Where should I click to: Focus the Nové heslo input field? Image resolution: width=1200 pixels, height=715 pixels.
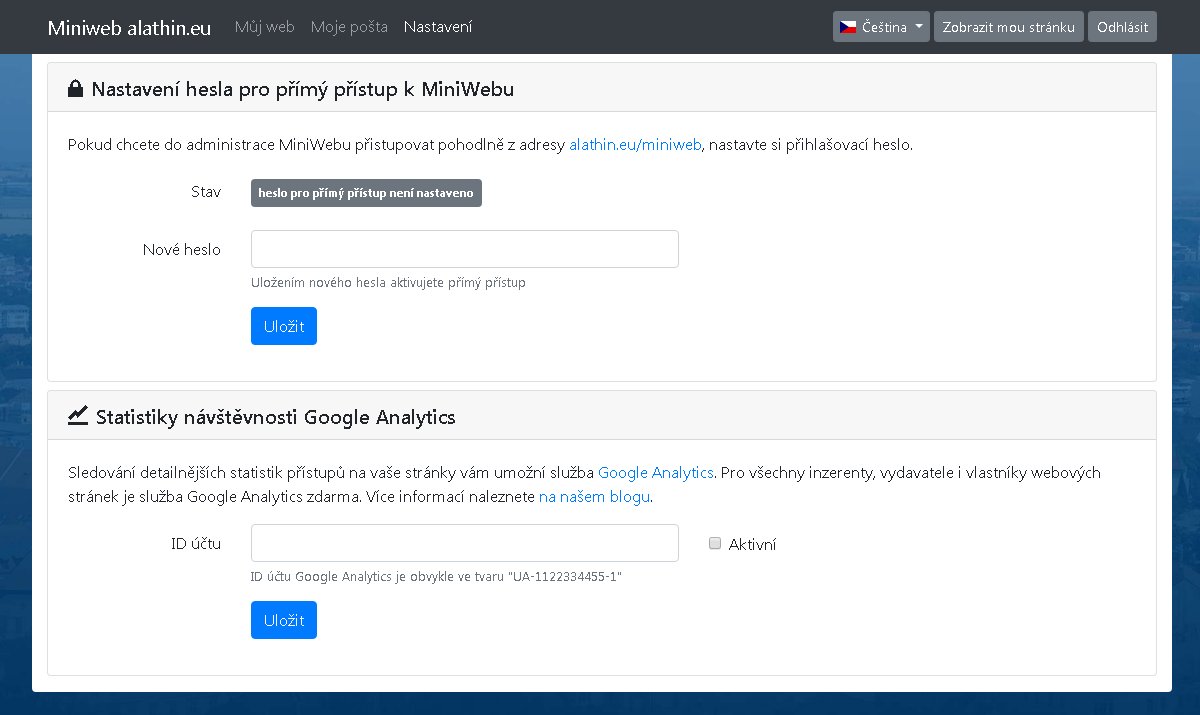[x=465, y=249]
